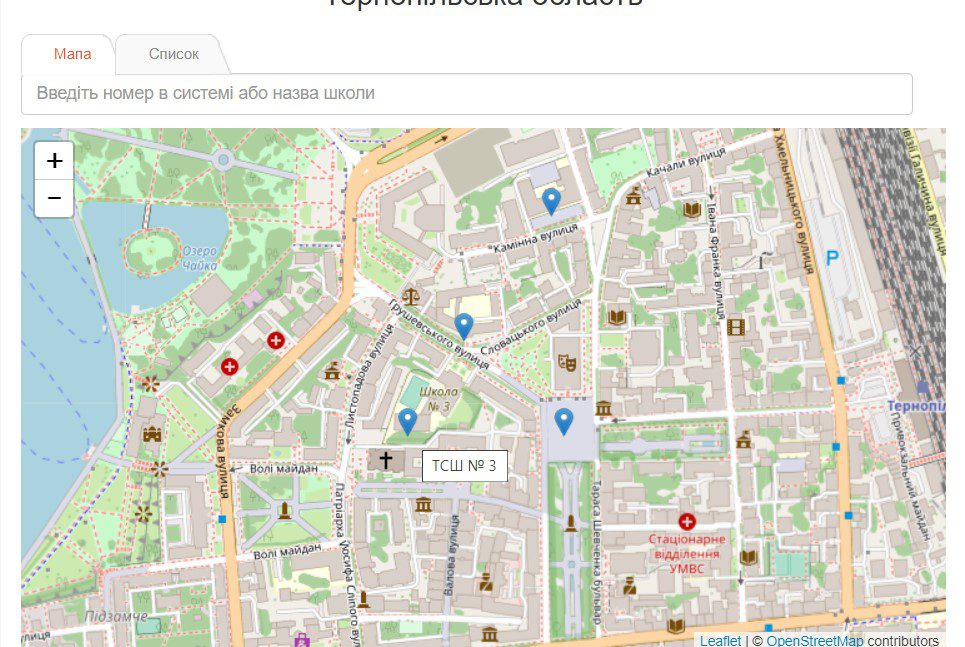The image size is (965, 647).
Task: Select the blue marker on Грушевського вулиця
Action: [x=463, y=326]
